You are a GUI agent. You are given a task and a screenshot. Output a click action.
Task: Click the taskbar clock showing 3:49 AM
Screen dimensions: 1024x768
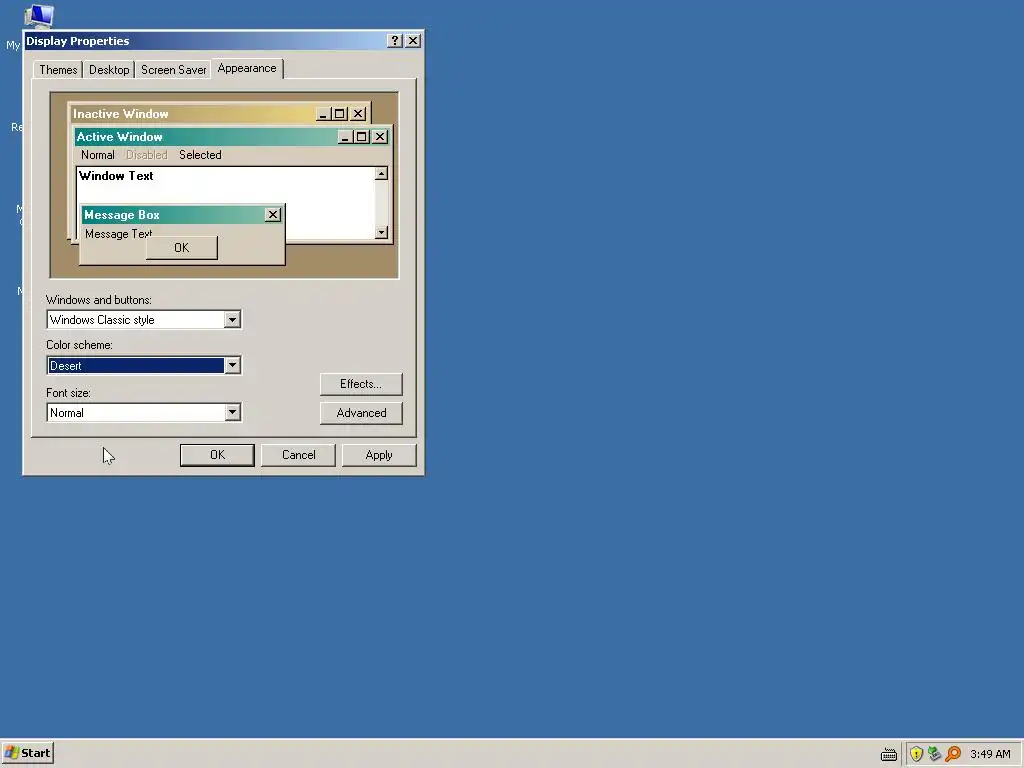pyautogui.click(x=990, y=754)
